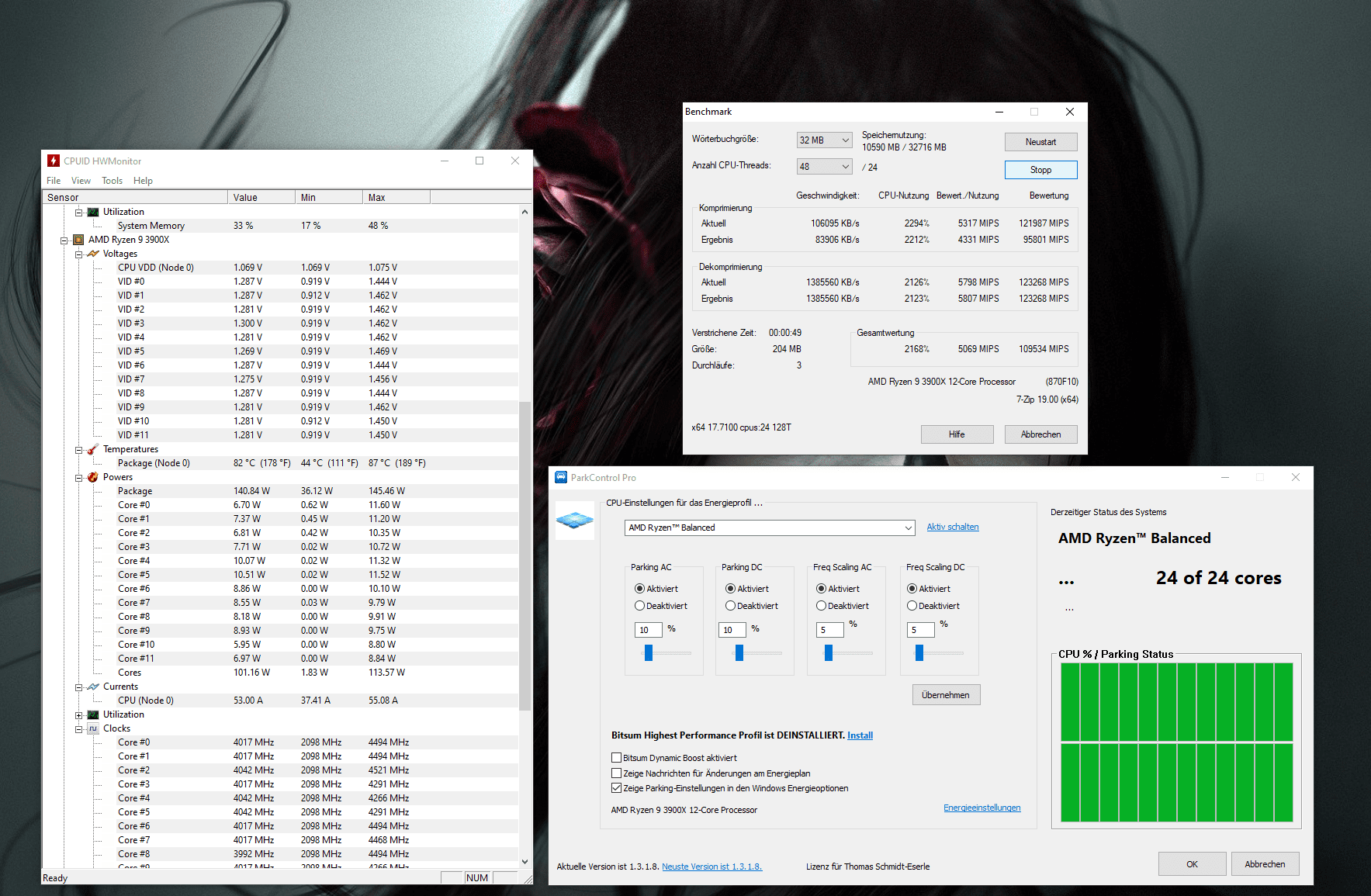The image size is (1371, 896).
Task: Open the Anzahl CPU-Threads dropdown
Action: click(x=825, y=167)
